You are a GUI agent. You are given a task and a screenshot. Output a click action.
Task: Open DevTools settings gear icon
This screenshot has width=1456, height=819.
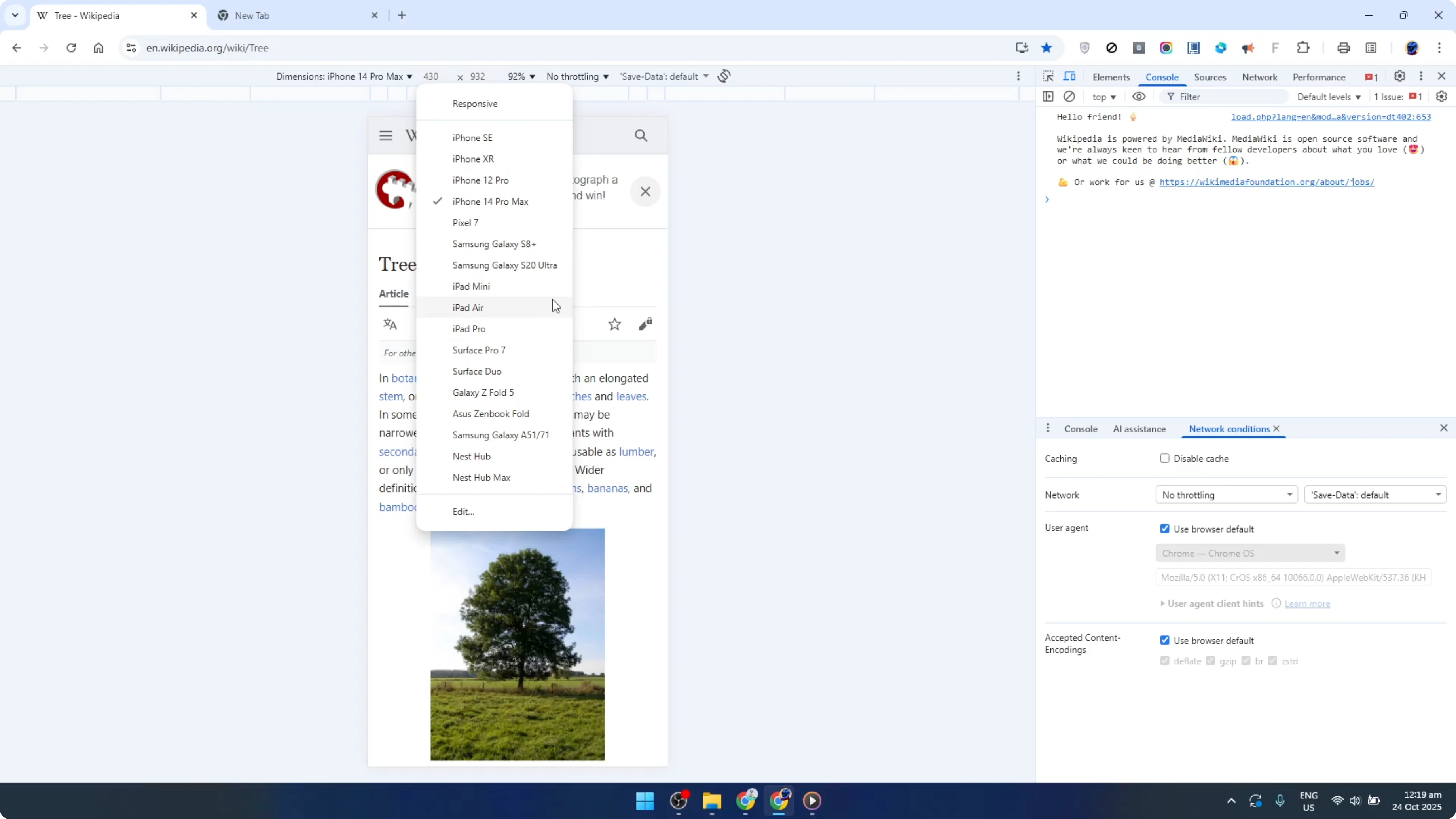(x=1399, y=76)
